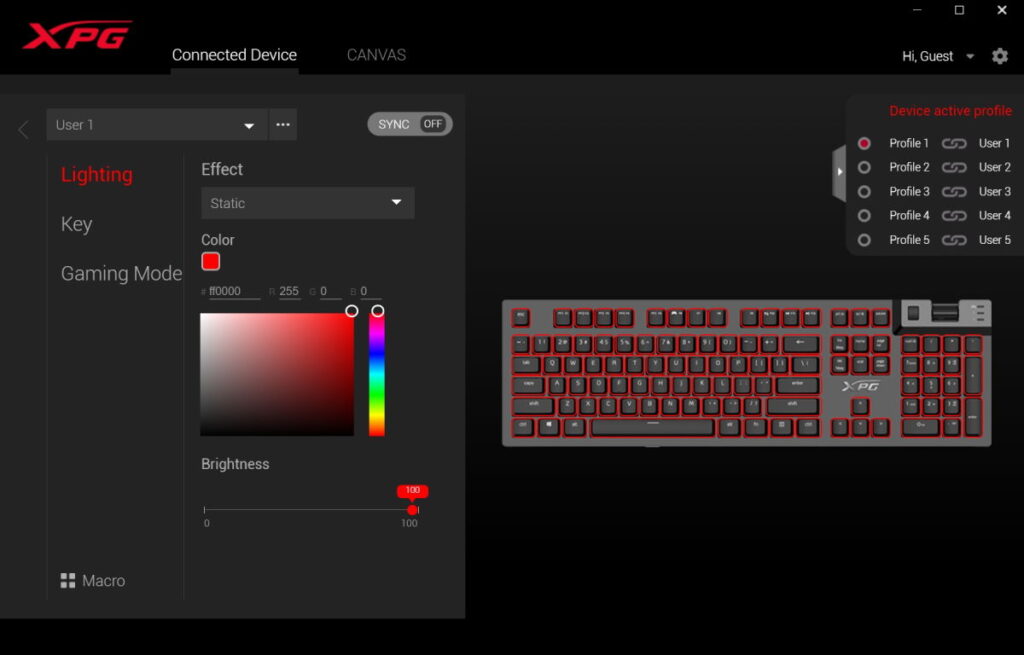The image size is (1024, 655).
Task: Click the red color swatch under Color
Action: (211, 262)
